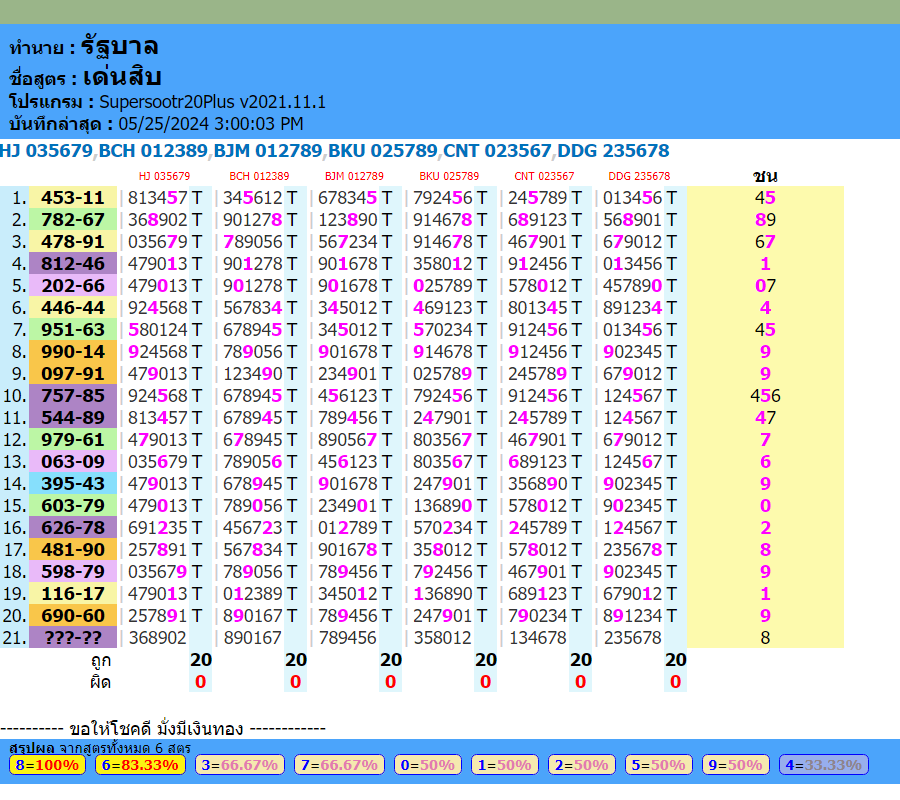
Task: Click the red HJ 035679 column header
Action: click(x=164, y=176)
